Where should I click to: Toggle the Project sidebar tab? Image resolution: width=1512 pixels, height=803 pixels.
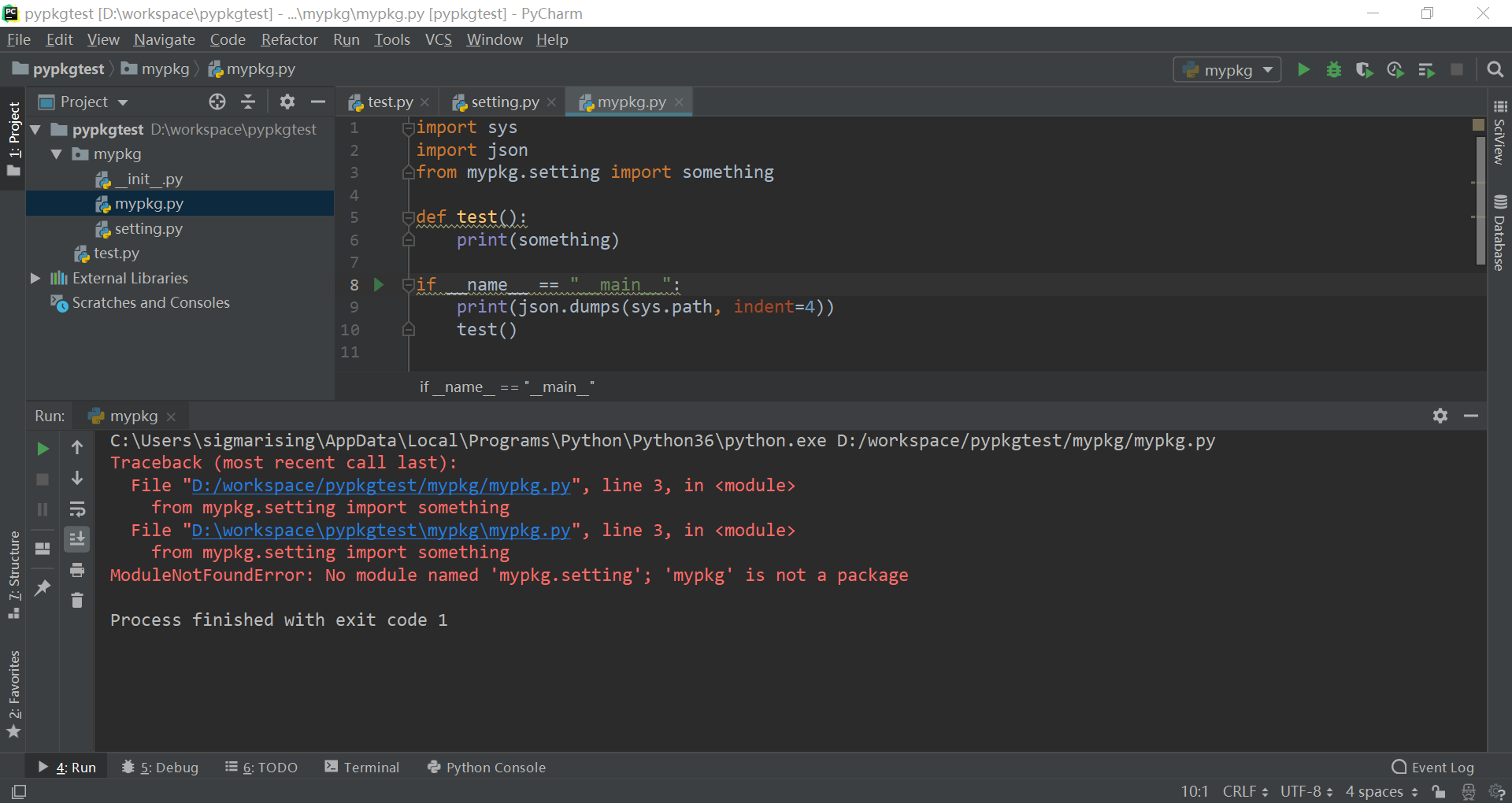tap(13, 139)
